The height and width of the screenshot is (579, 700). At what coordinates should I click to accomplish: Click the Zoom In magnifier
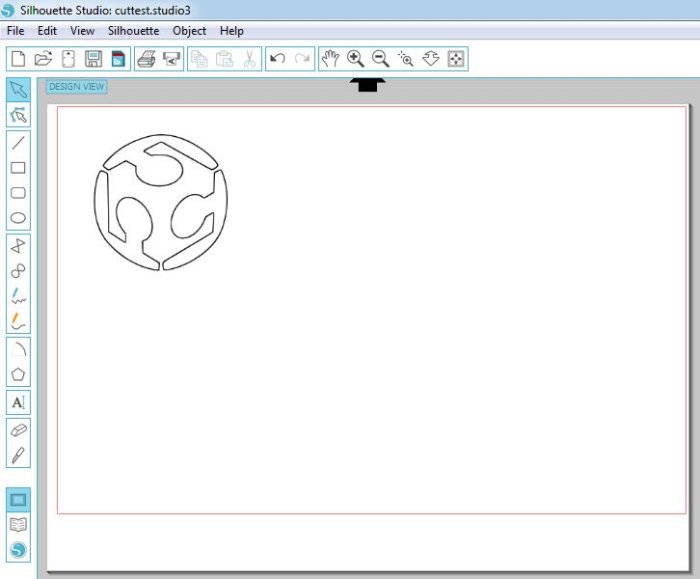tap(355, 58)
